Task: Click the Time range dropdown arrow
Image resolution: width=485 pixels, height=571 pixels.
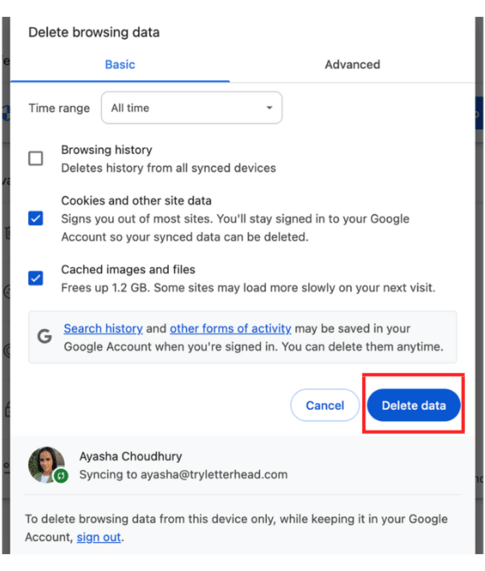Action: (x=269, y=107)
